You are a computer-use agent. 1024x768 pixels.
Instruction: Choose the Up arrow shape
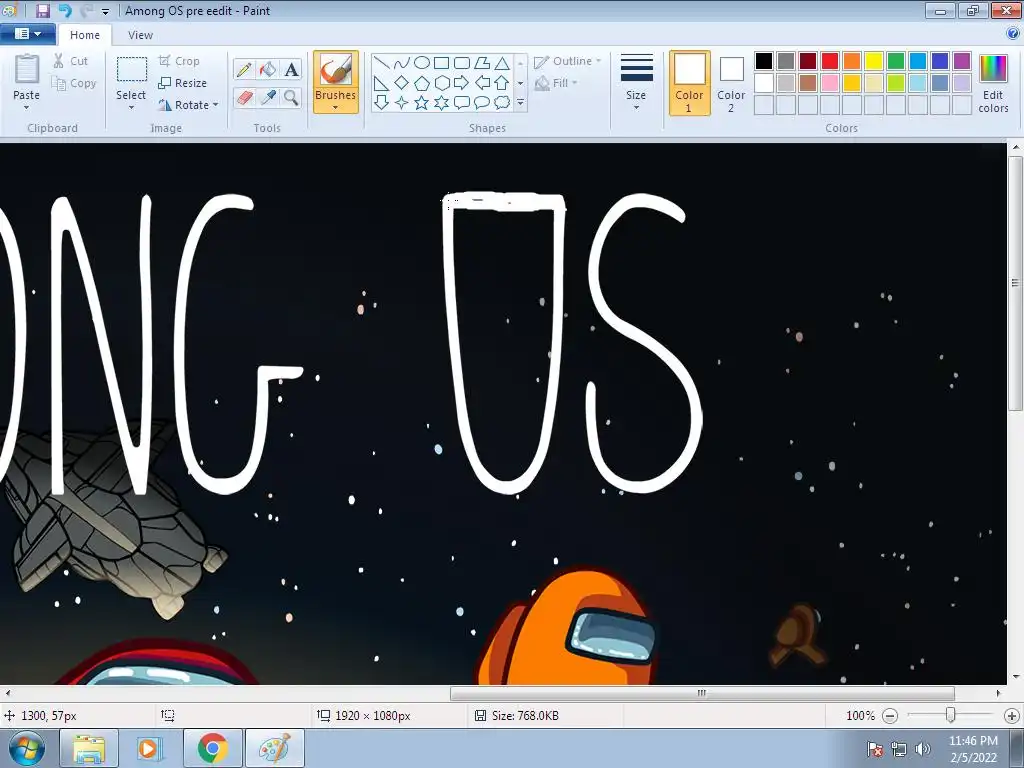[x=502, y=83]
